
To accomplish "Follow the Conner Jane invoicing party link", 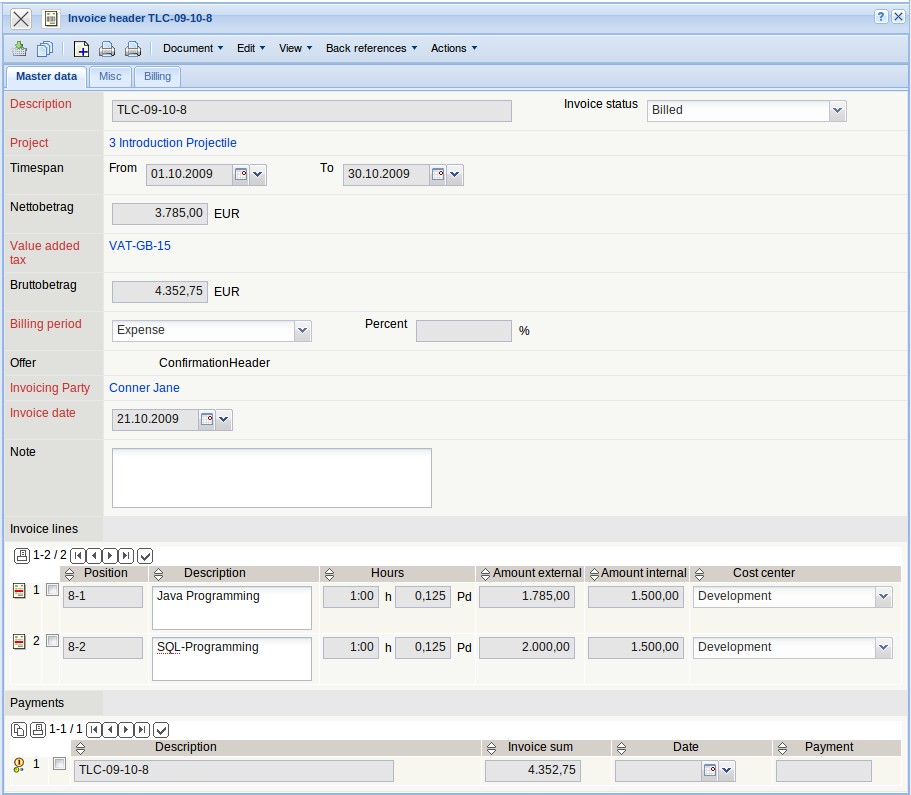I will coord(144,388).
